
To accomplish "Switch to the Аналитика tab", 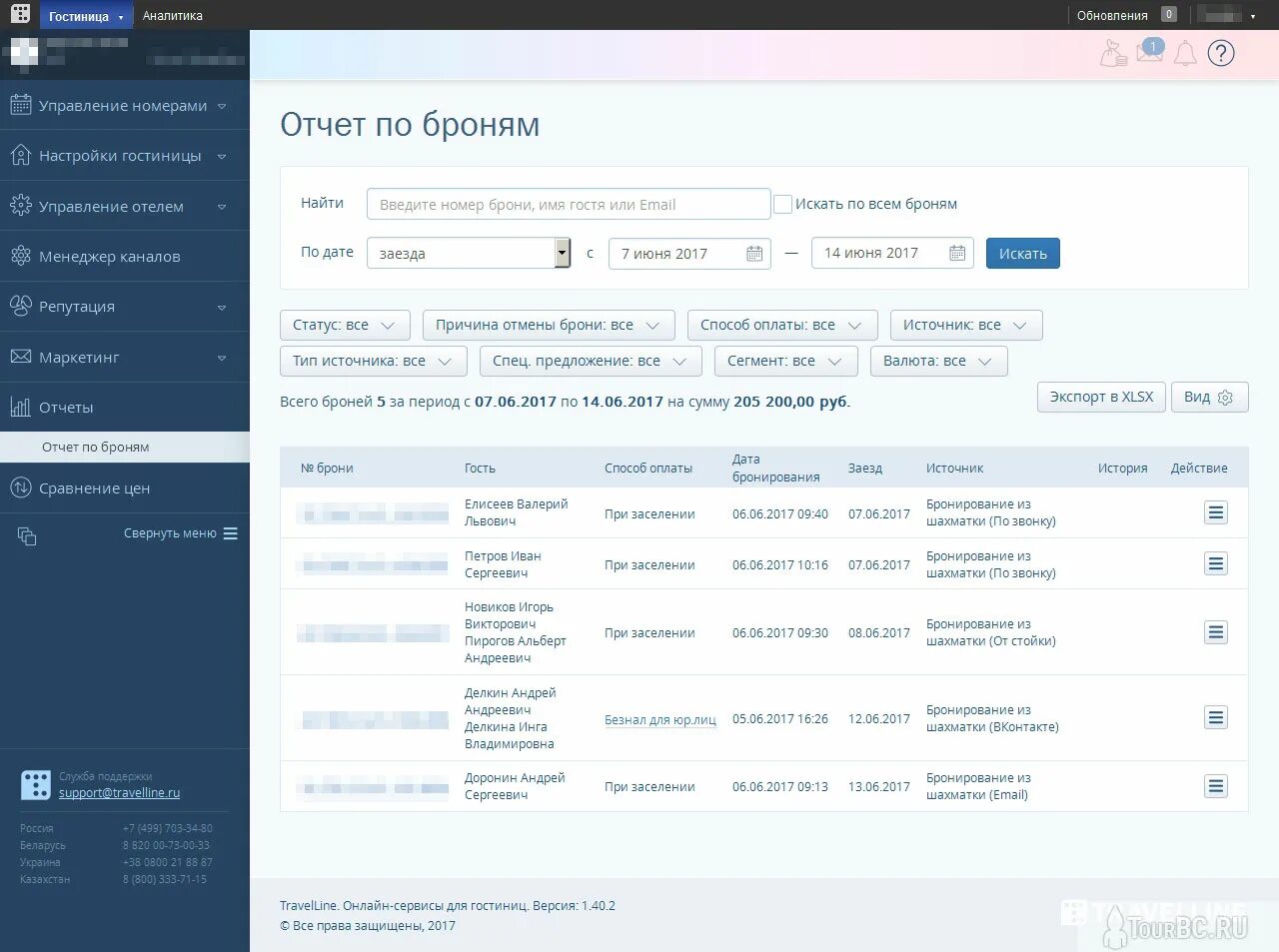I will point(173,15).
